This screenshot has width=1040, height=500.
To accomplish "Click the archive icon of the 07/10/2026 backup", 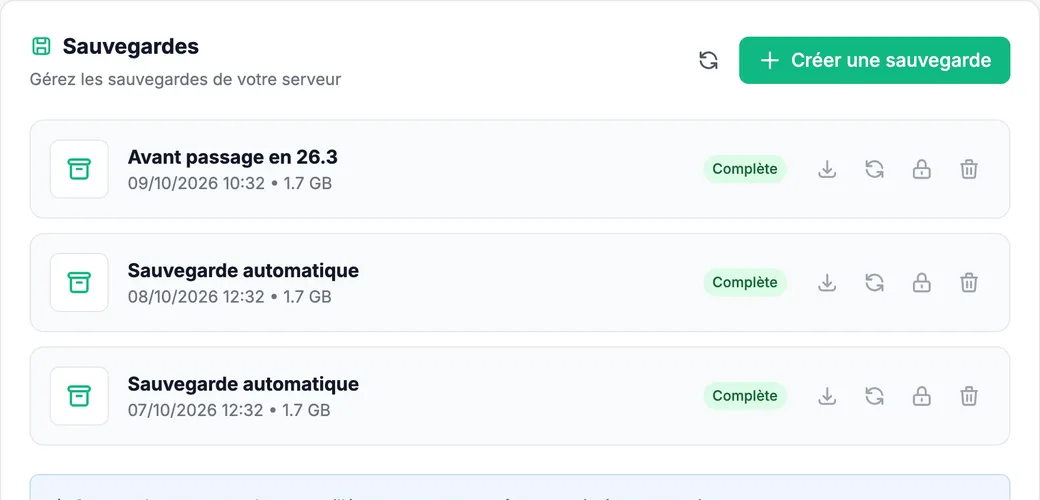I will [79, 396].
